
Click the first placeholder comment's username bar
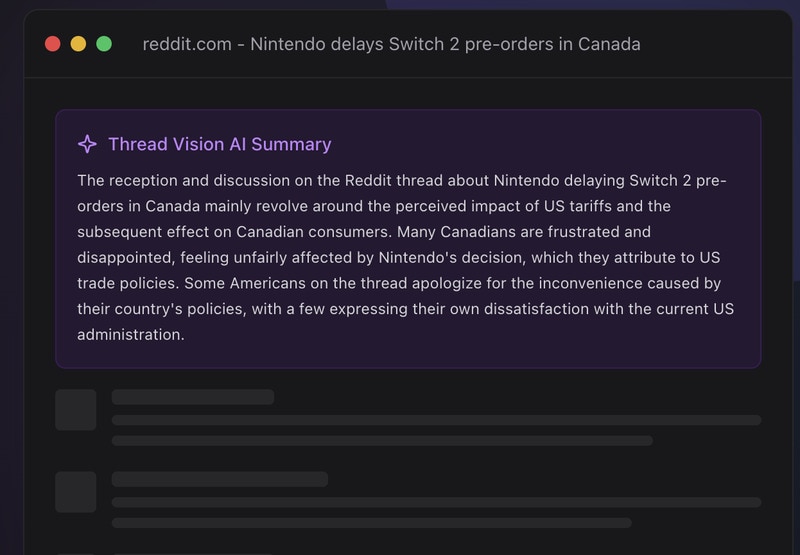[x=193, y=397]
